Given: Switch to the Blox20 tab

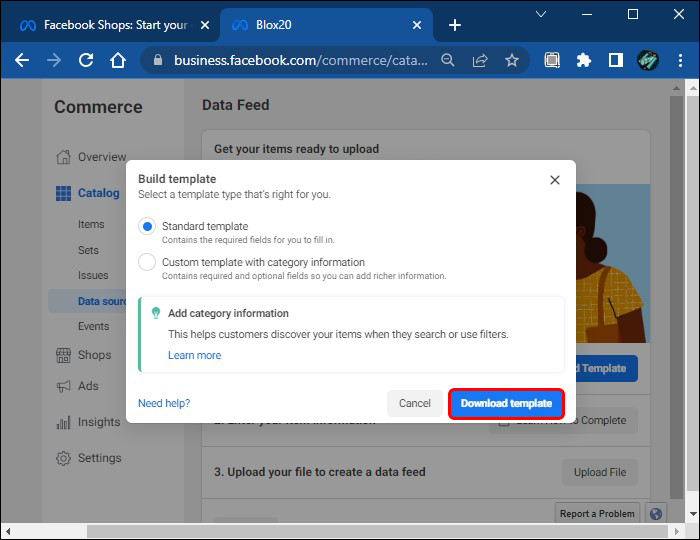Looking at the screenshot, I should coord(320,25).
